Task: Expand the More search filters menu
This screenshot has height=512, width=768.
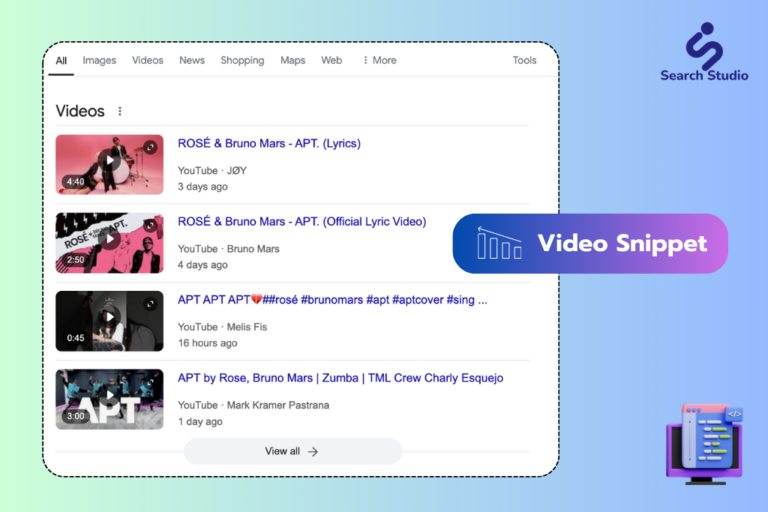Action: click(380, 60)
